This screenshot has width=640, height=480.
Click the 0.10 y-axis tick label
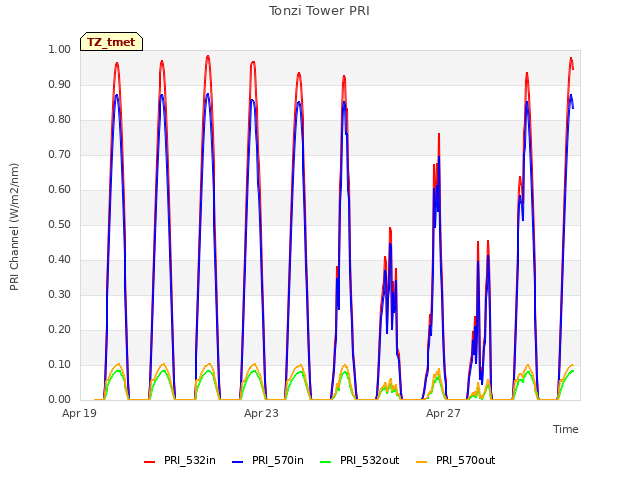pyautogui.click(x=60, y=364)
